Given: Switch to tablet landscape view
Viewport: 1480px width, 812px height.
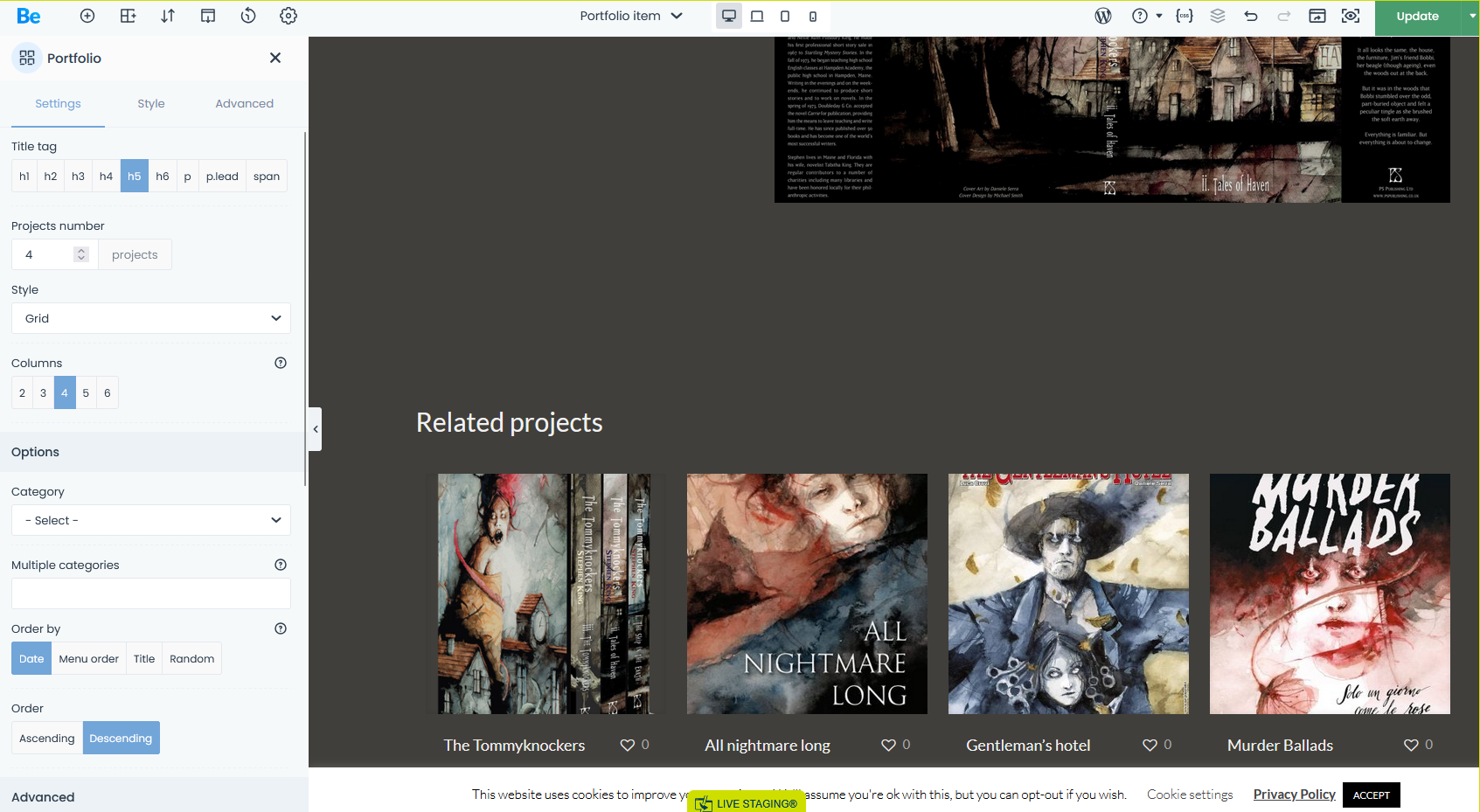Looking at the screenshot, I should (x=757, y=16).
